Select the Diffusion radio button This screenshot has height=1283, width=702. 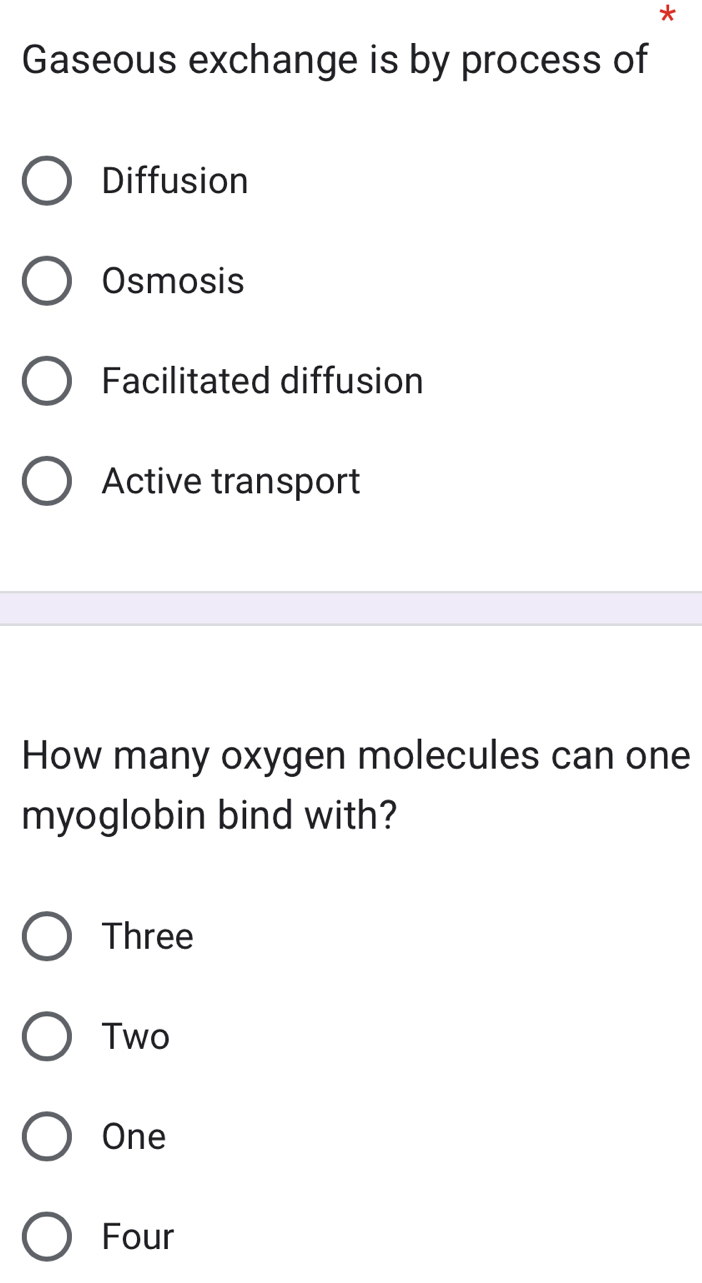click(x=47, y=181)
